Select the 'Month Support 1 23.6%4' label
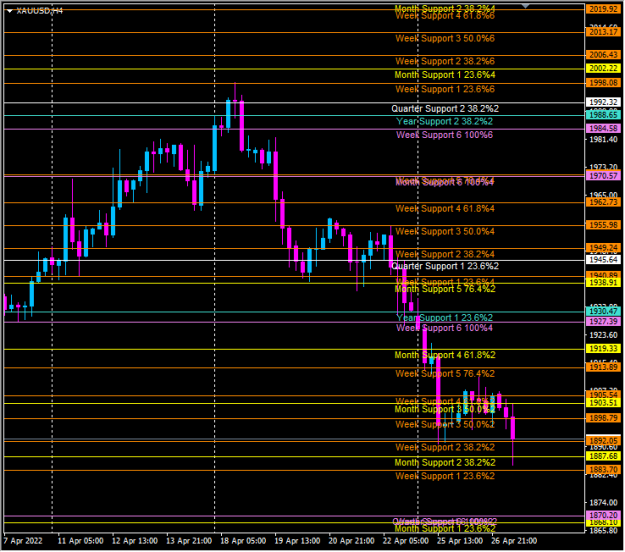 click(x=445, y=75)
